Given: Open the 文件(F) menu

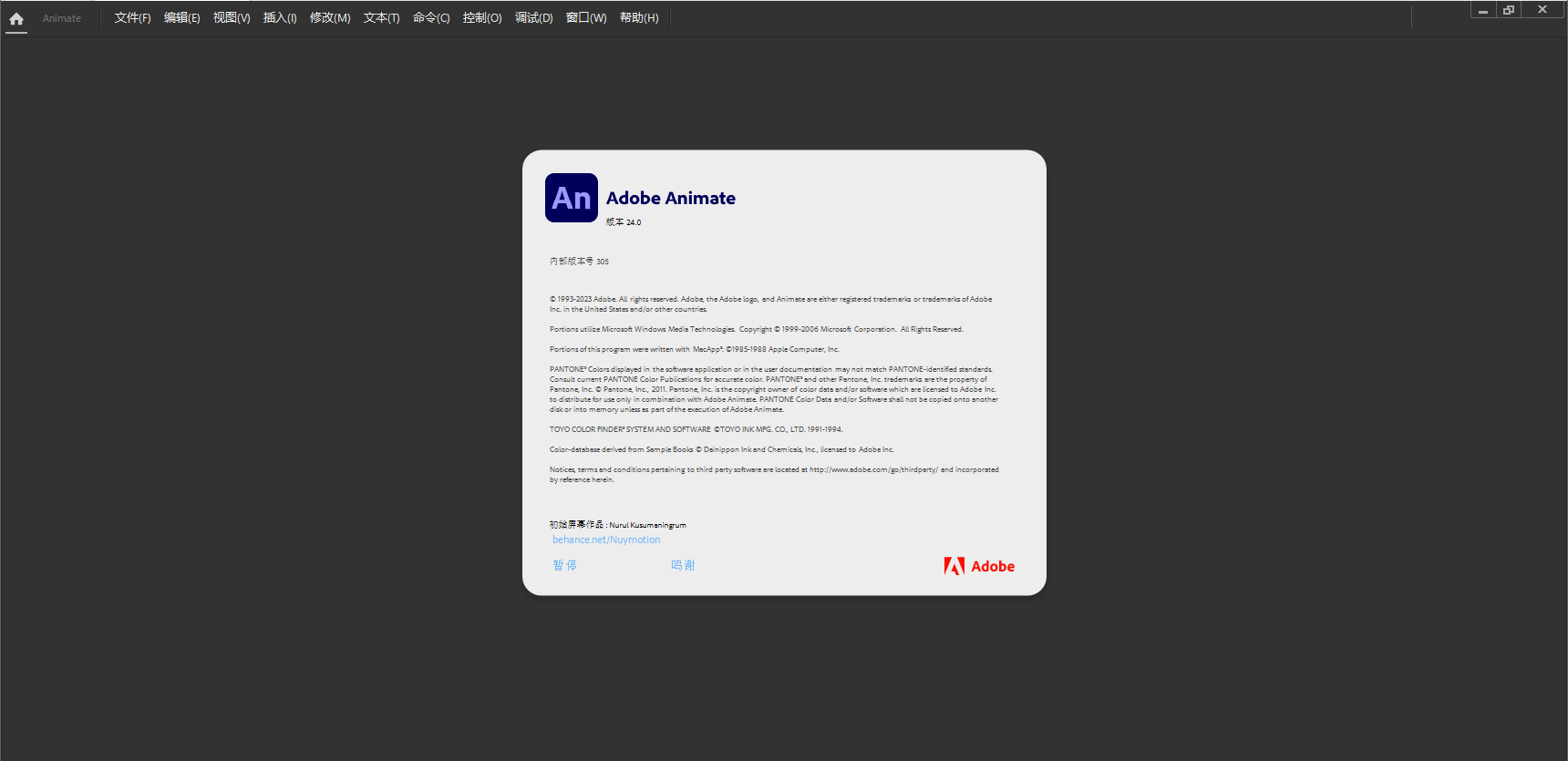Looking at the screenshot, I should (x=133, y=18).
